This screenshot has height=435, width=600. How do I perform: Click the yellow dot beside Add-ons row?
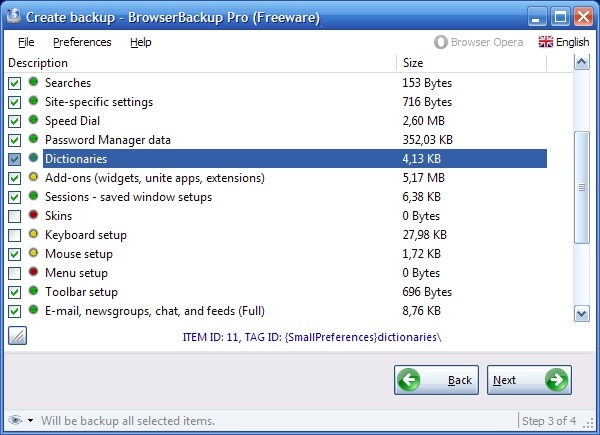click(34, 177)
